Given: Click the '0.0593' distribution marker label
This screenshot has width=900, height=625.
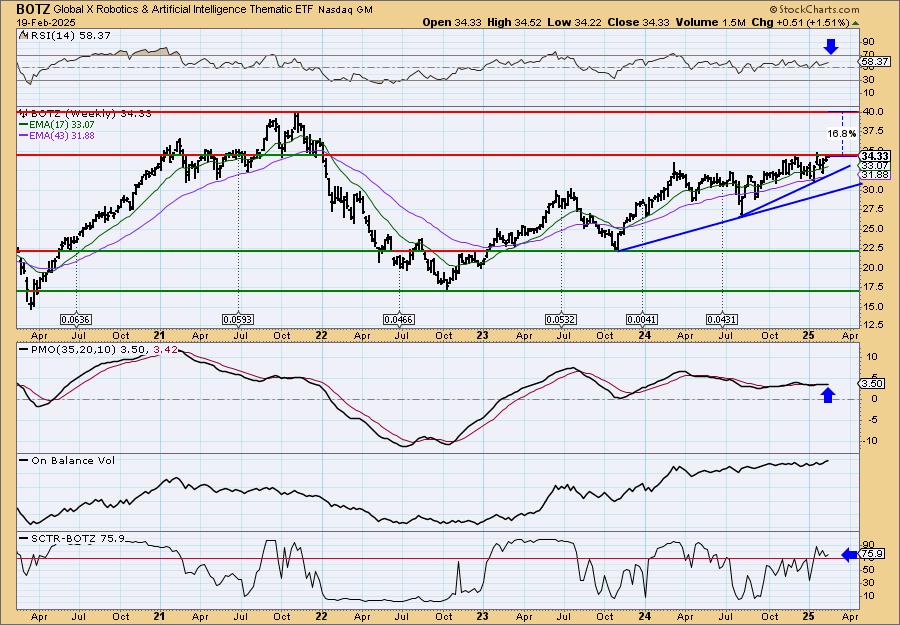Looking at the screenshot, I should [238, 319].
